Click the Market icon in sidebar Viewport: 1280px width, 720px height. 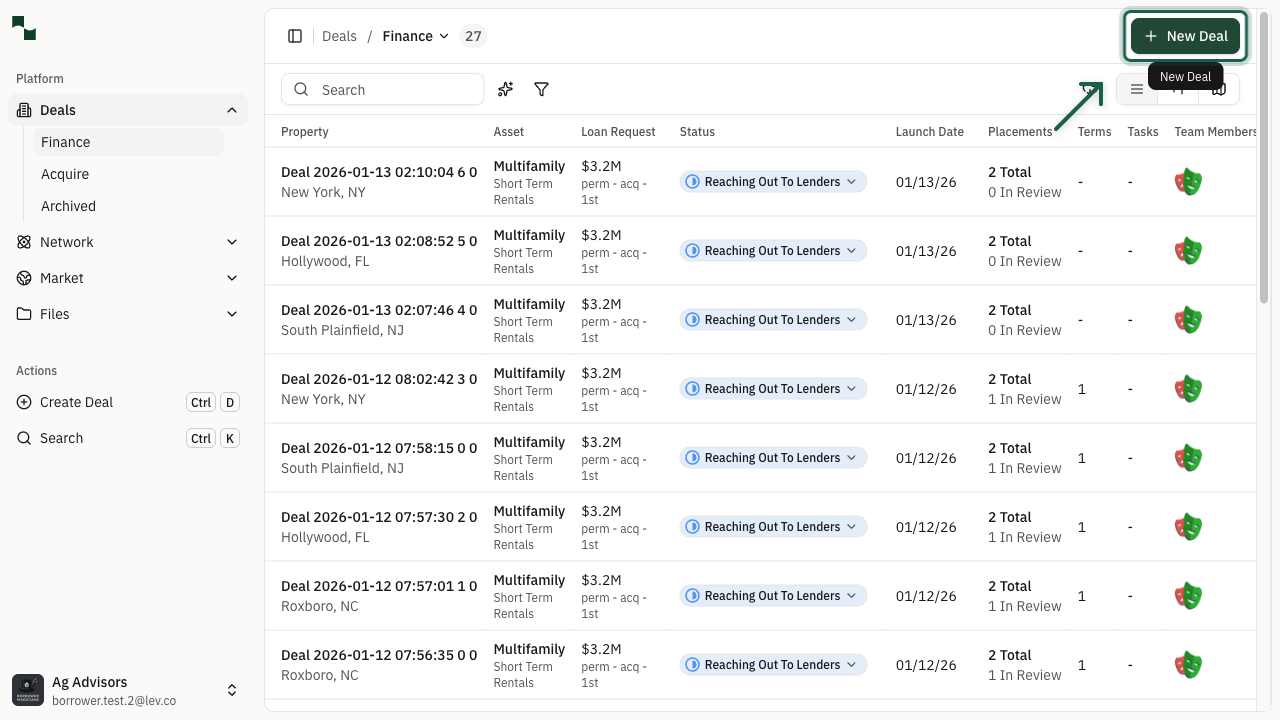coord(24,278)
